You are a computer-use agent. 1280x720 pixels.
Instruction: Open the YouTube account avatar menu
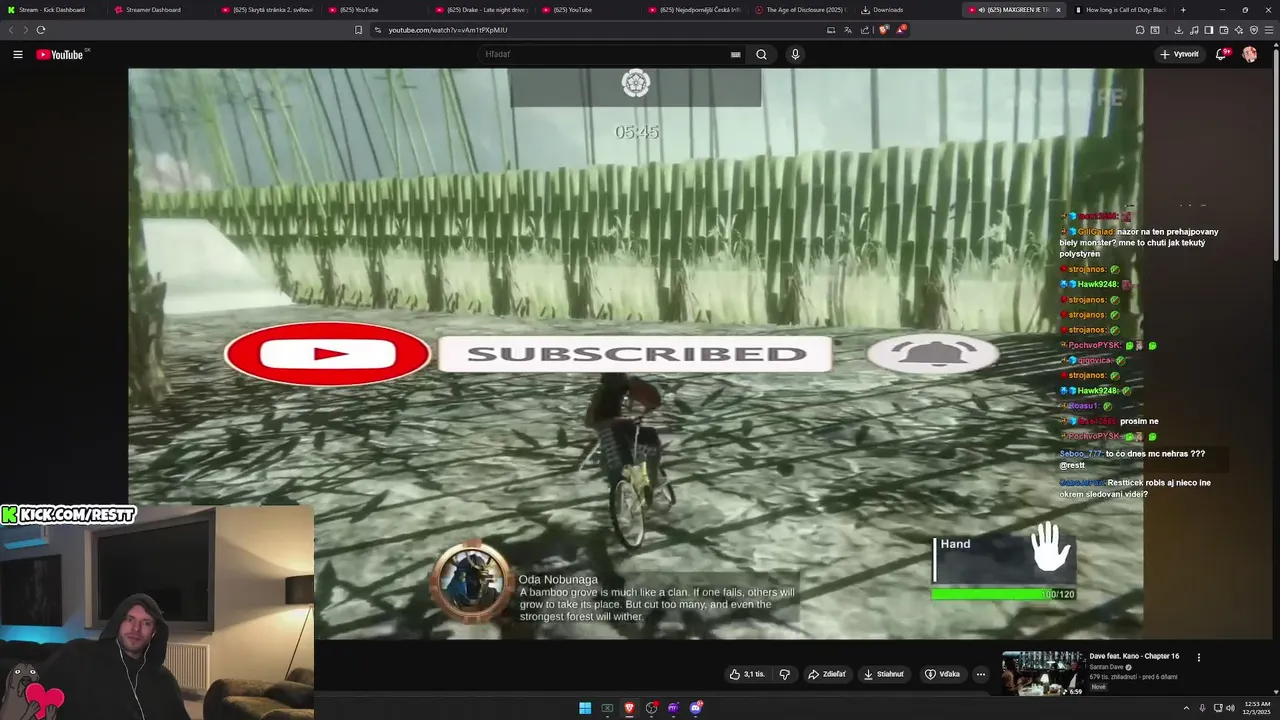pyautogui.click(x=1250, y=54)
